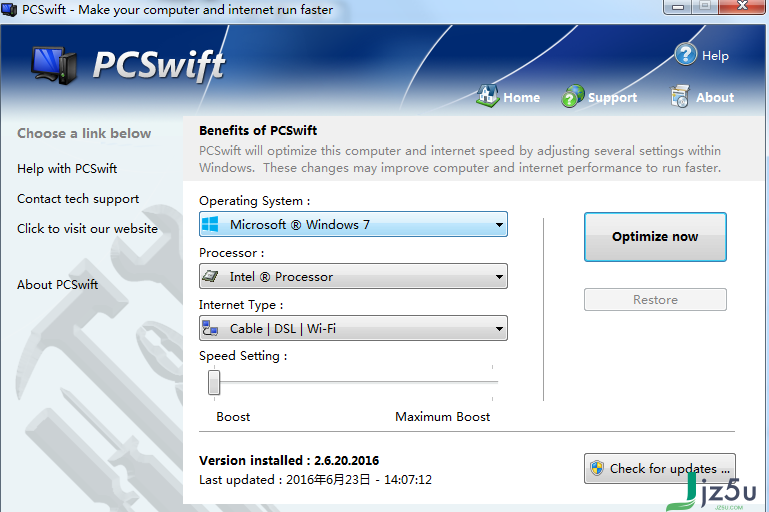Open the Home menu label

coord(521,98)
